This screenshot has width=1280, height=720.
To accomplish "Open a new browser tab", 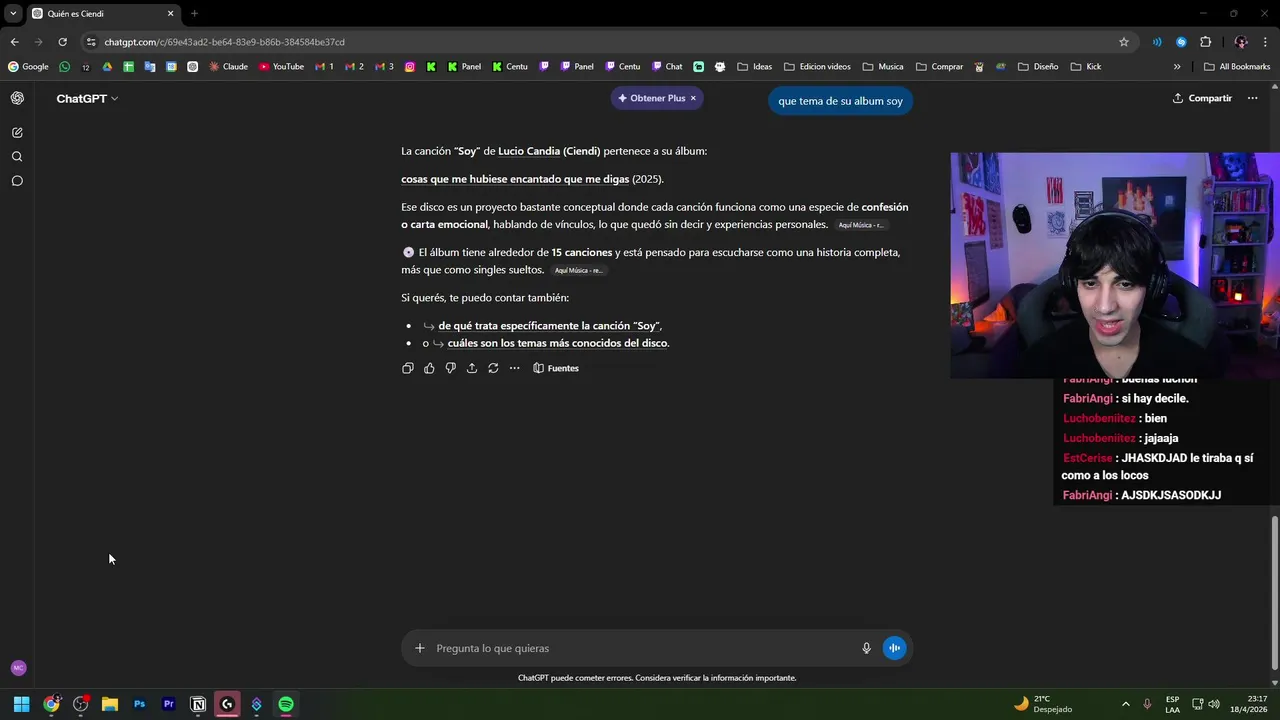I will pos(194,14).
